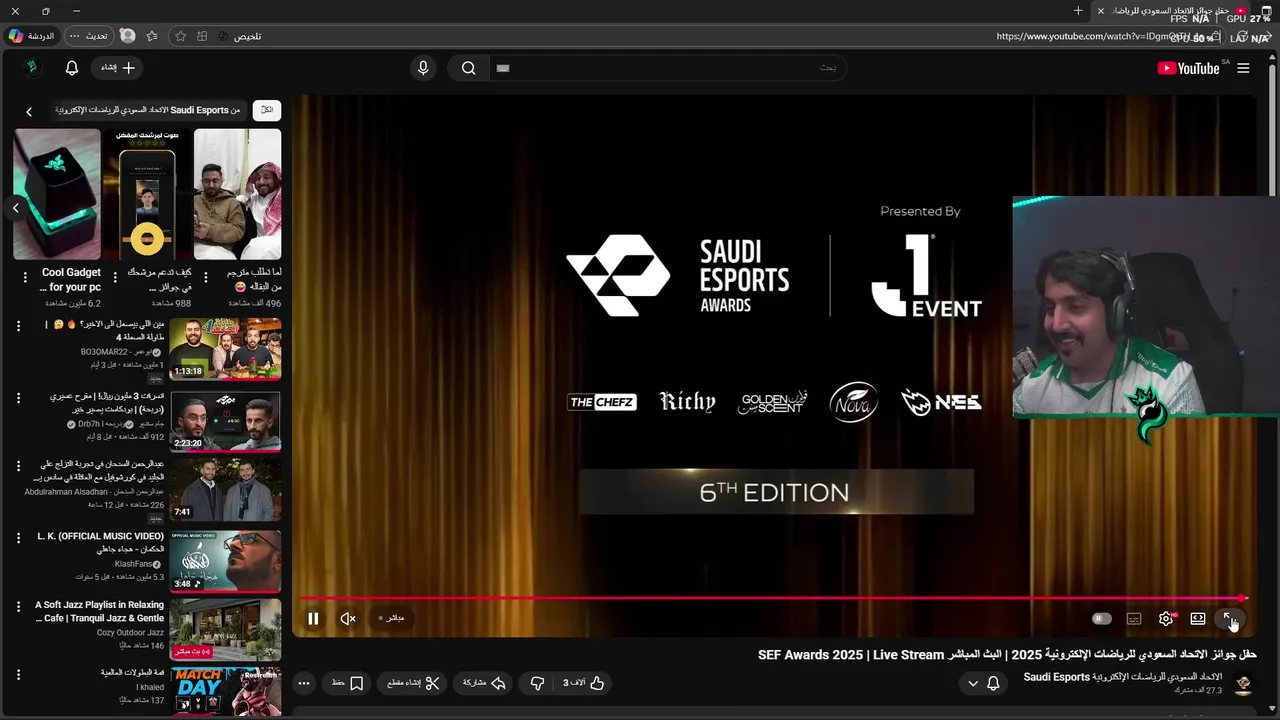
Task: Toggle the autoplay switch in the player
Action: point(1101,619)
